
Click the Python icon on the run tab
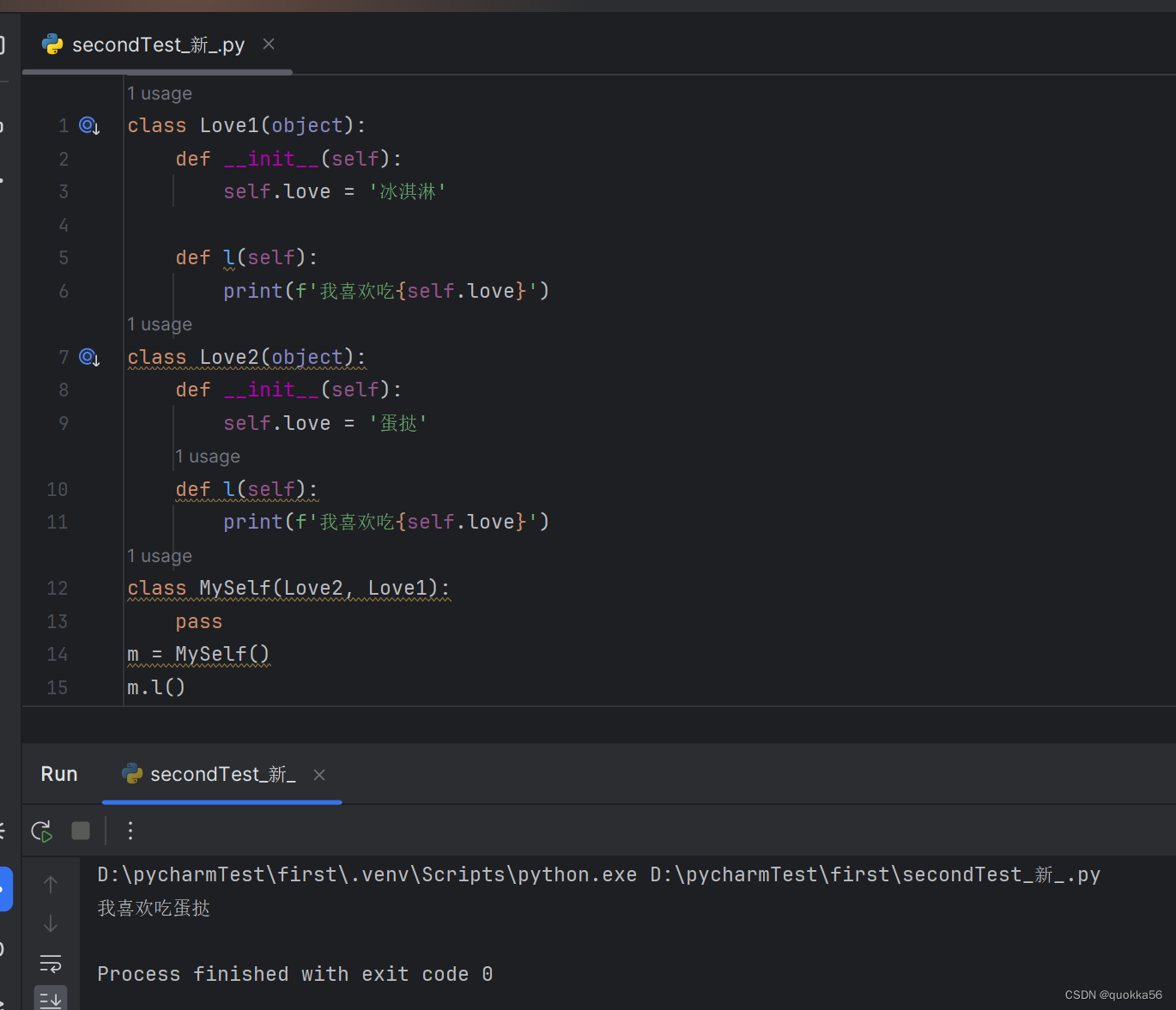[132, 774]
